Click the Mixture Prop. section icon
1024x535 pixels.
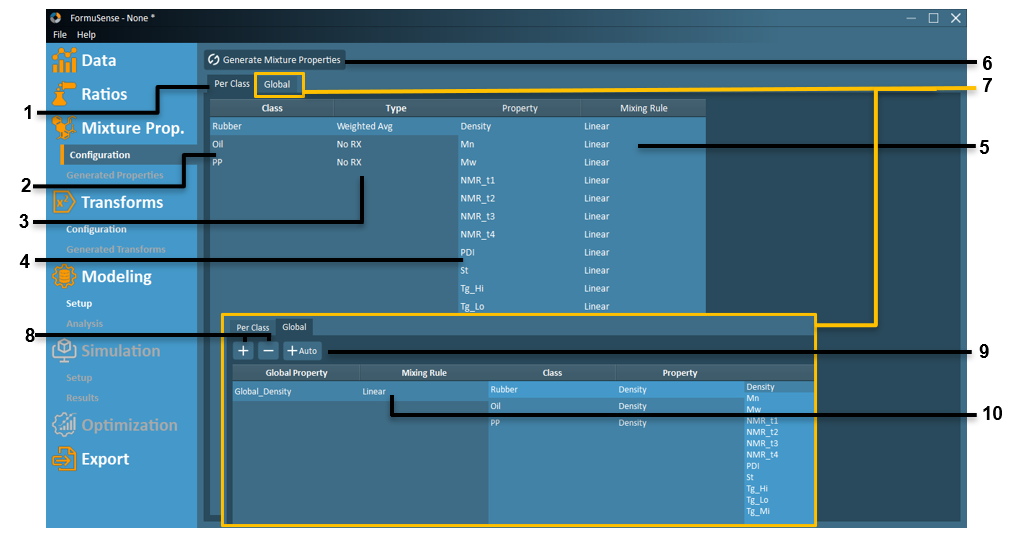point(64,128)
